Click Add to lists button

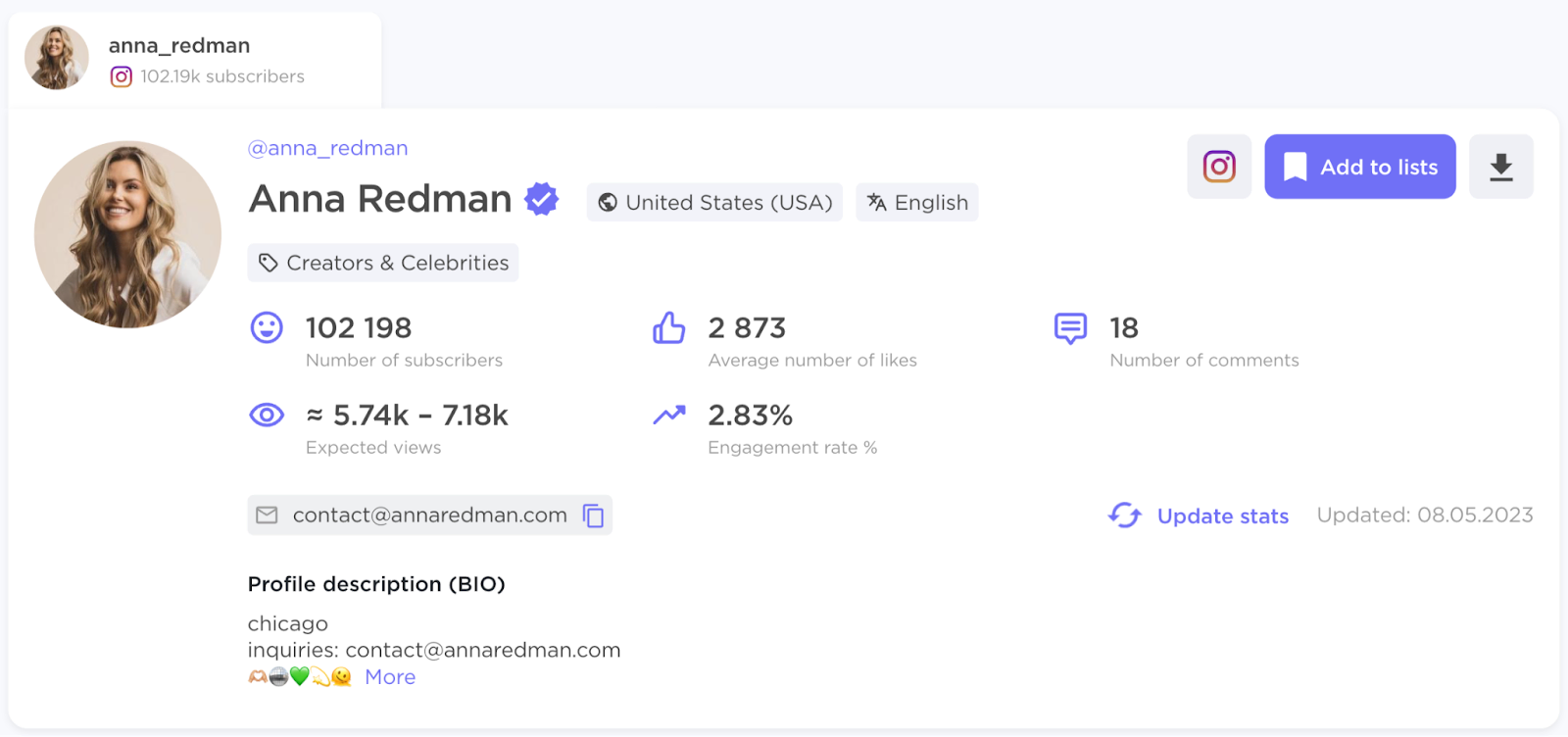pyautogui.click(x=1360, y=167)
